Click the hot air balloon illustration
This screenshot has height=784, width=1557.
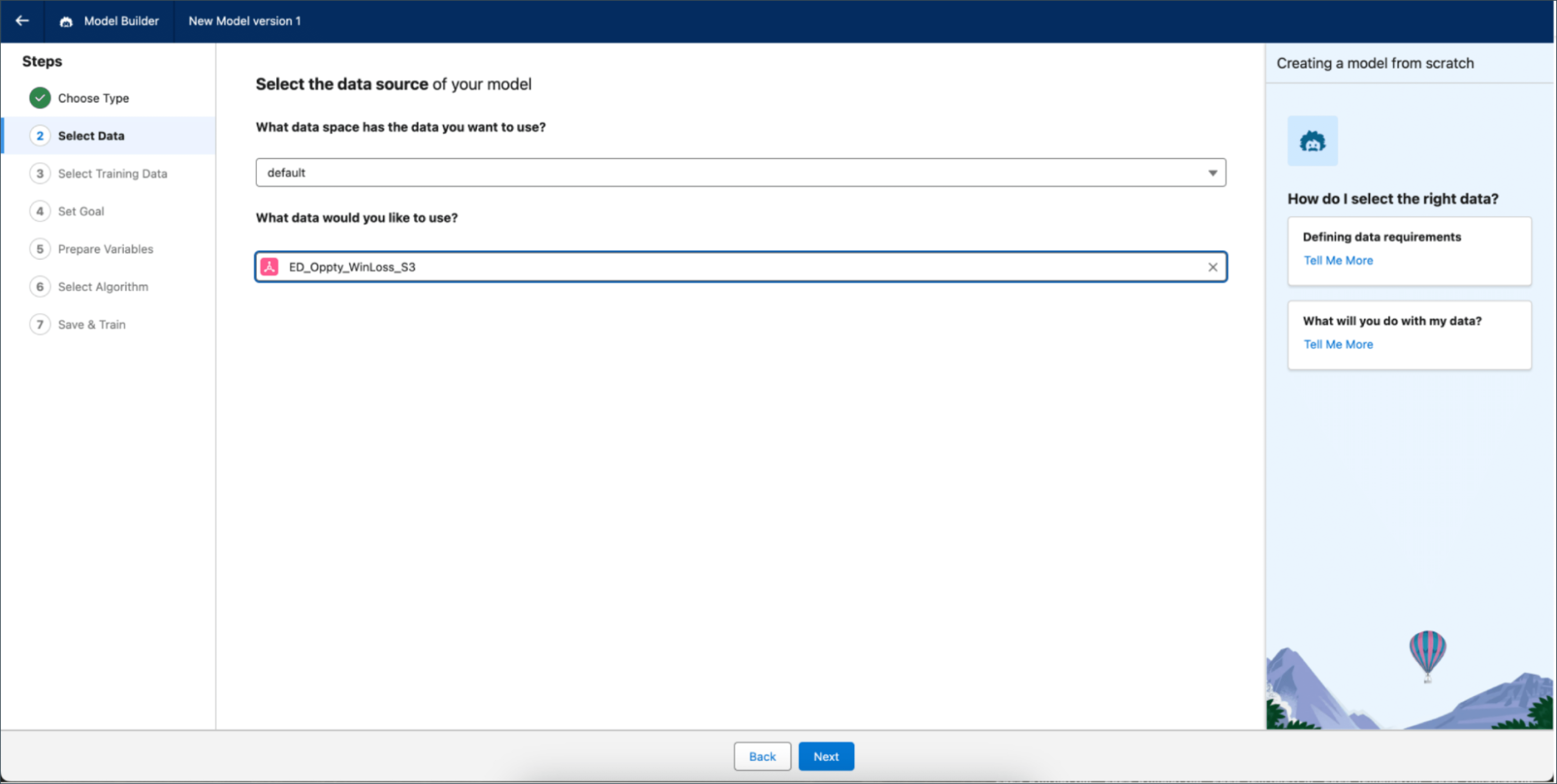[x=1428, y=656]
